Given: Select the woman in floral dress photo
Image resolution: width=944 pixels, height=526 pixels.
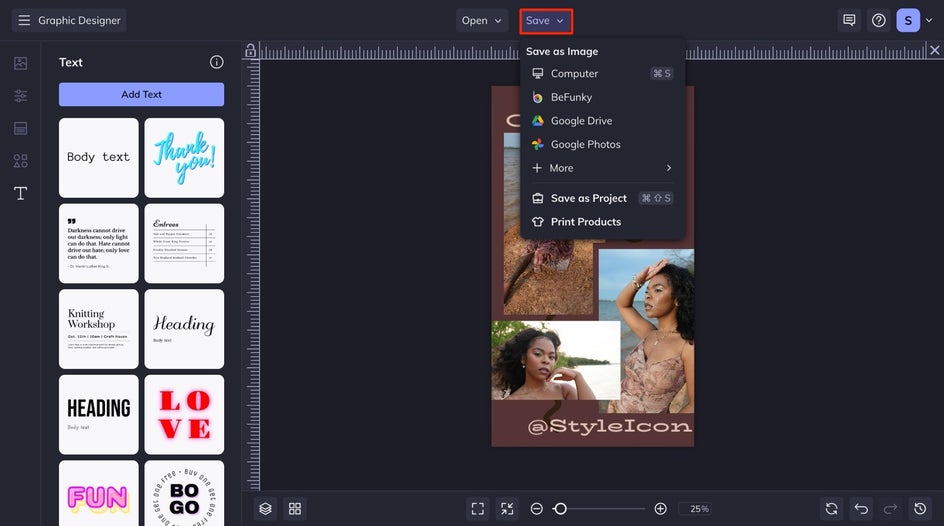Looking at the screenshot, I should point(647,331).
